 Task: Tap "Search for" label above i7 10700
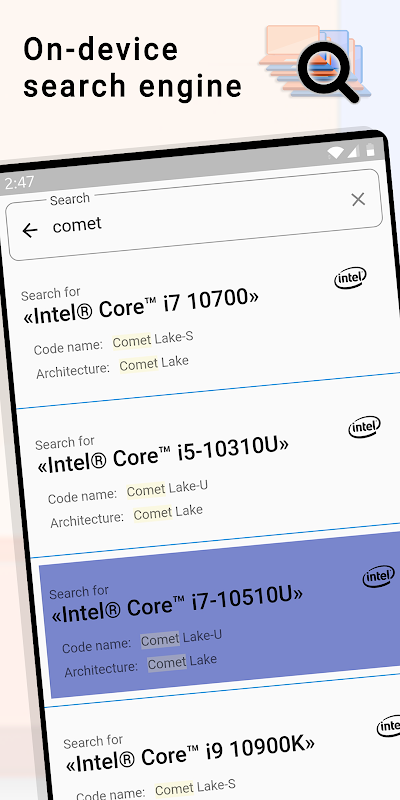[x=51, y=293]
